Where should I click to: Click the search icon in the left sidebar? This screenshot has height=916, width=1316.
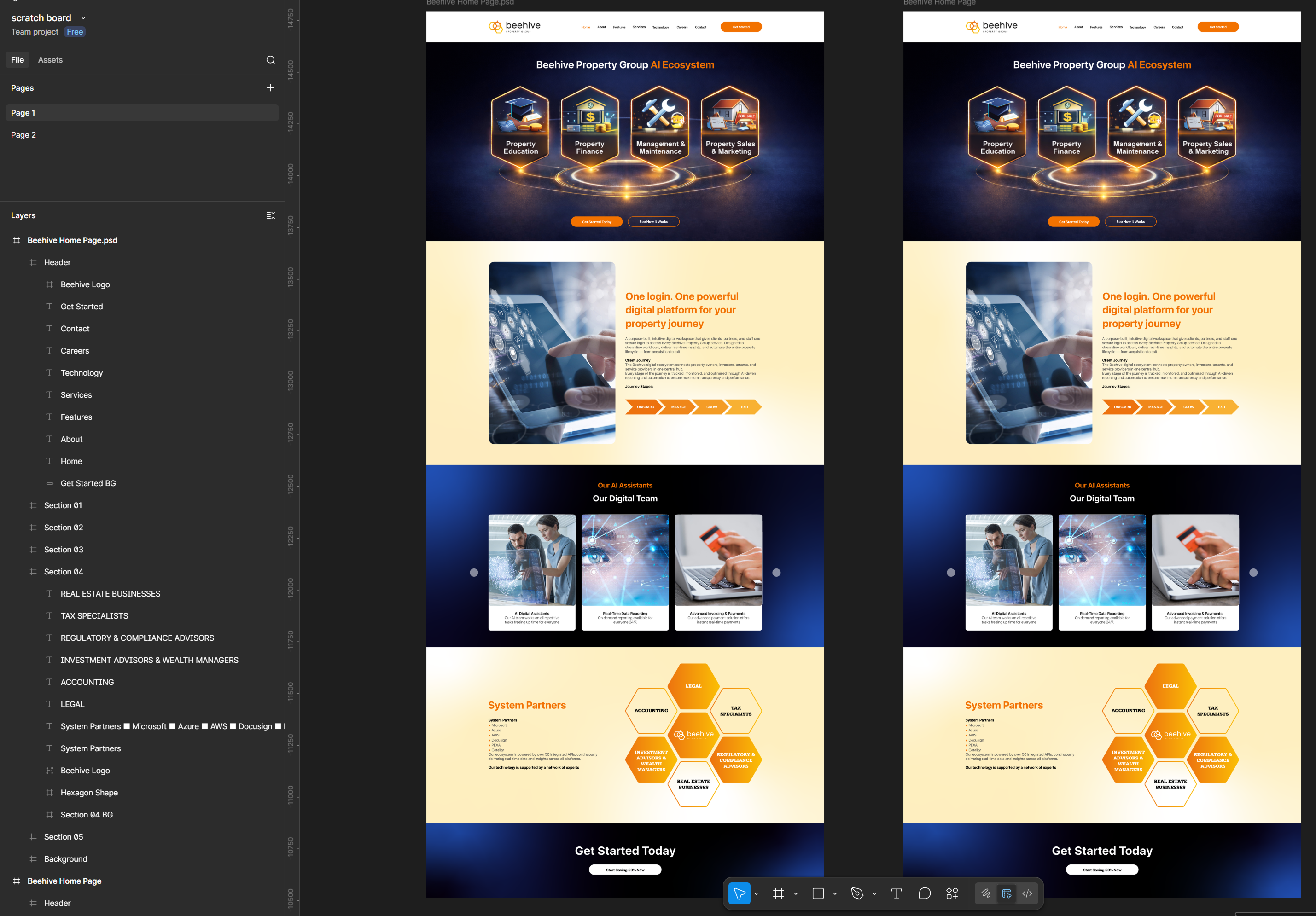pyautogui.click(x=270, y=59)
